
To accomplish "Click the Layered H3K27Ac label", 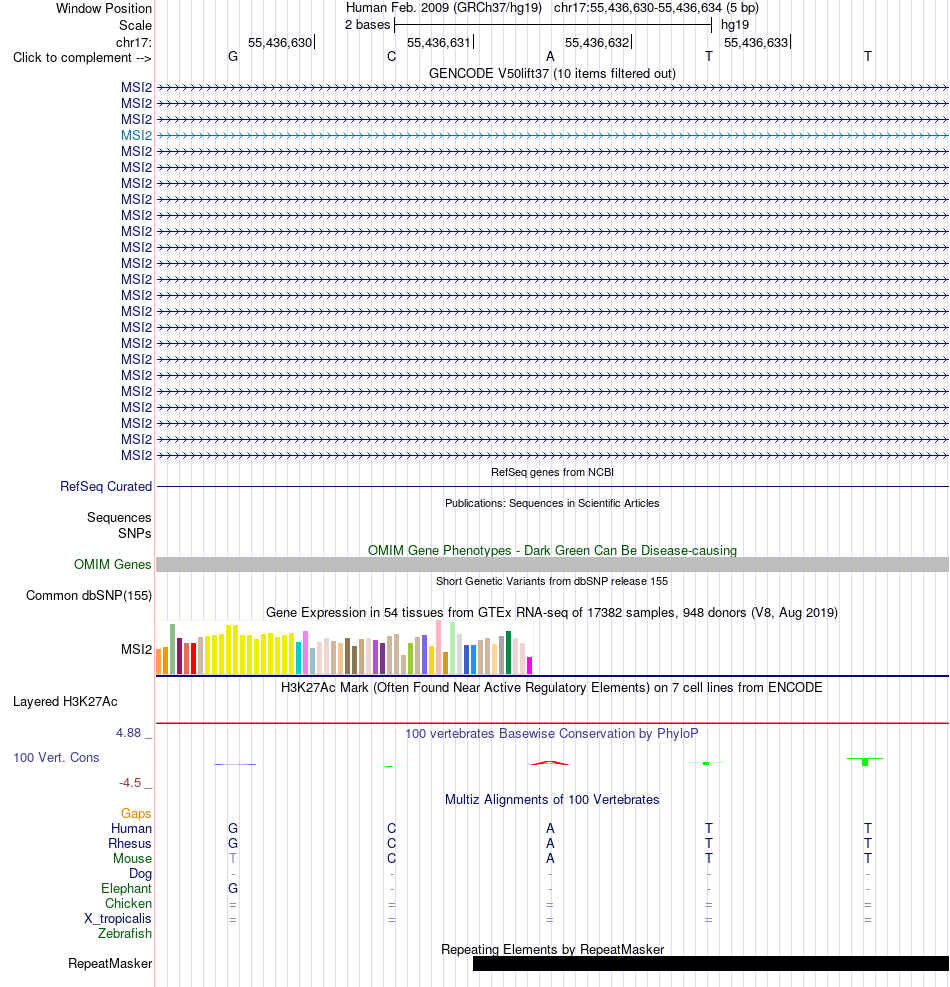I will point(65,702).
